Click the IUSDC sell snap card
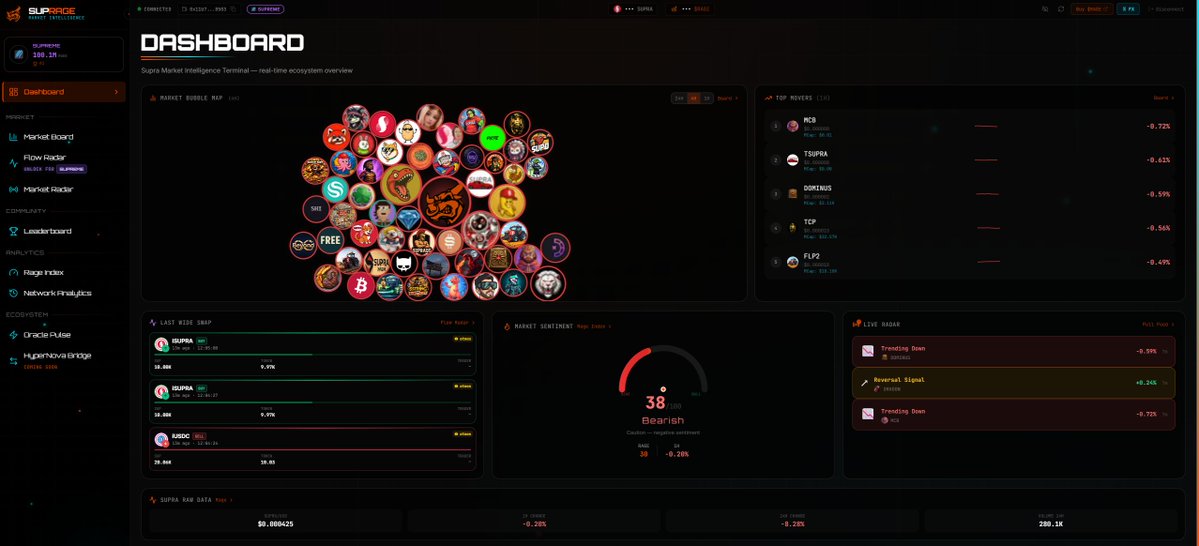Screen dimensions: 1199x546 pos(313,449)
